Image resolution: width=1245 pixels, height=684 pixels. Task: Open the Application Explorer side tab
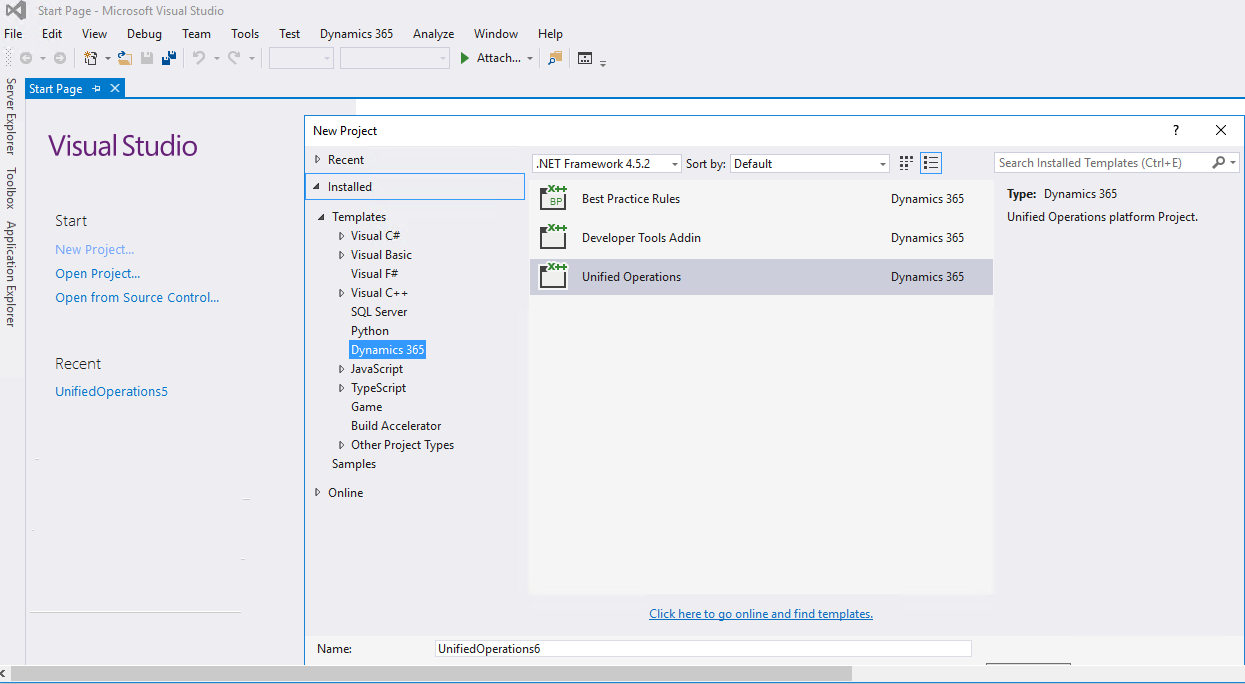coord(11,273)
